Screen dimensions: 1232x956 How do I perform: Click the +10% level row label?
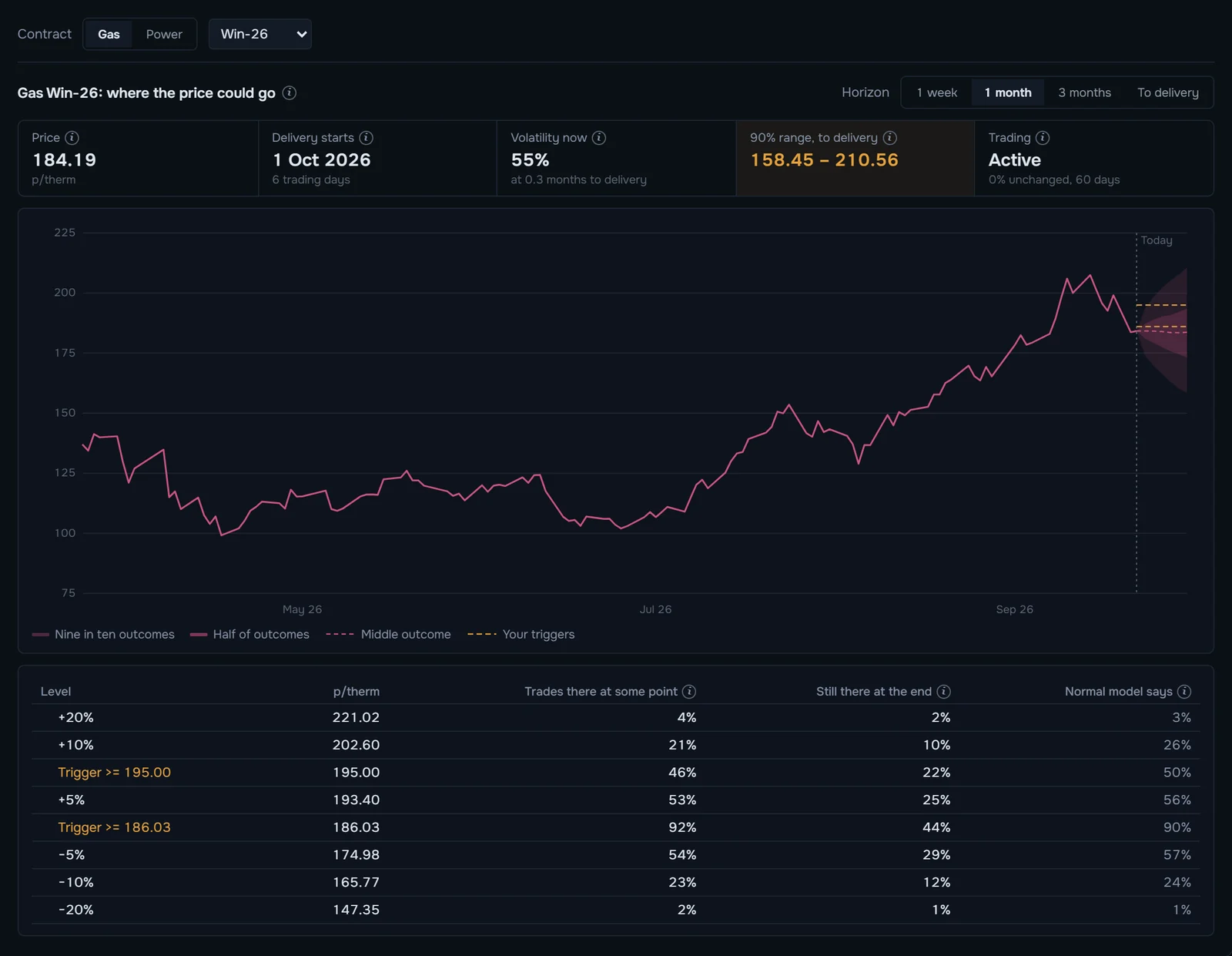pyautogui.click(x=76, y=745)
